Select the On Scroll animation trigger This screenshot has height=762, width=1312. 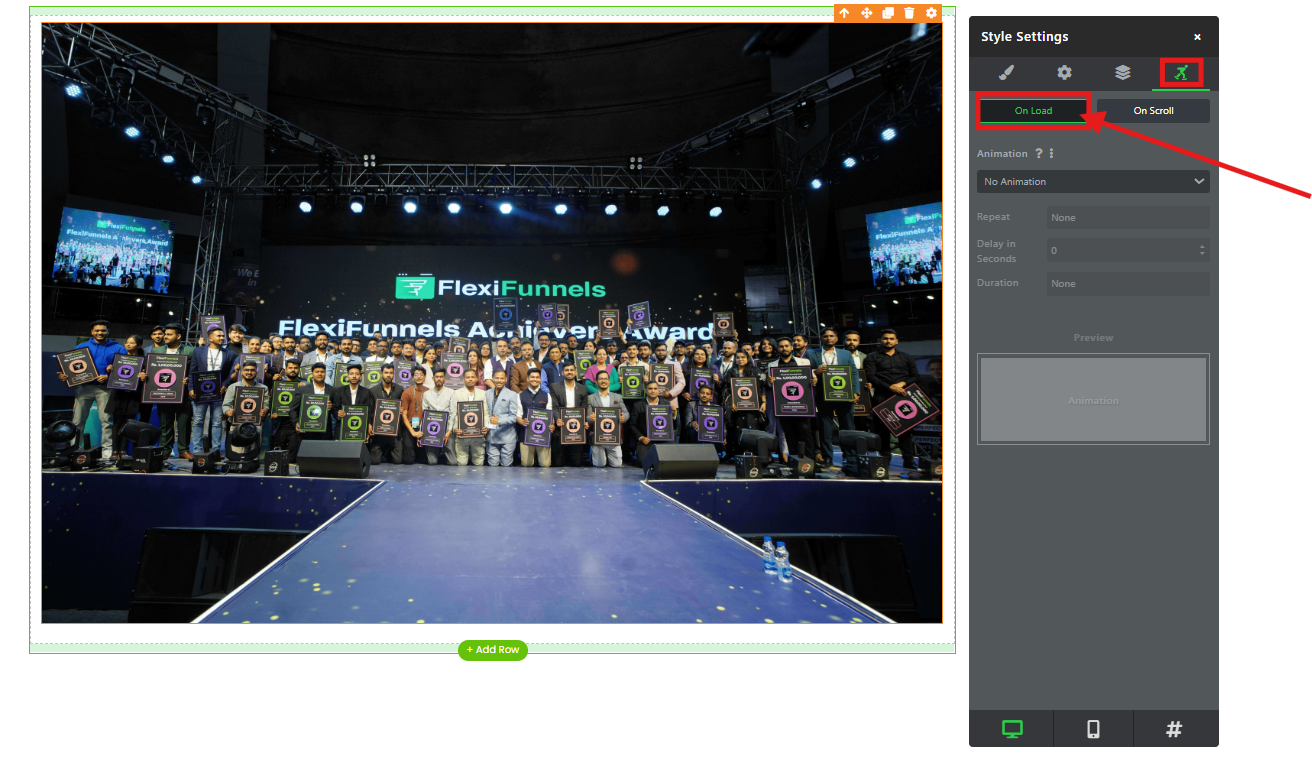tap(1153, 111)
